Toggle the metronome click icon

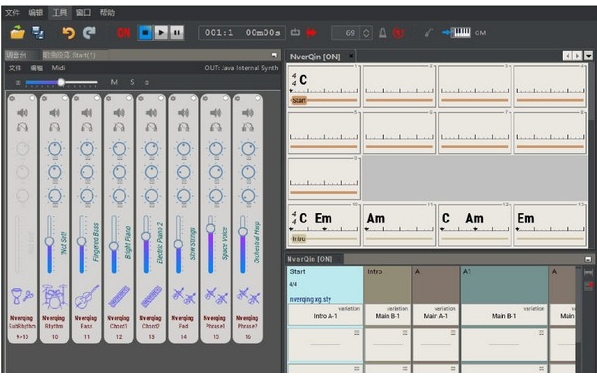pyautogui.click(x=383, y=33)
